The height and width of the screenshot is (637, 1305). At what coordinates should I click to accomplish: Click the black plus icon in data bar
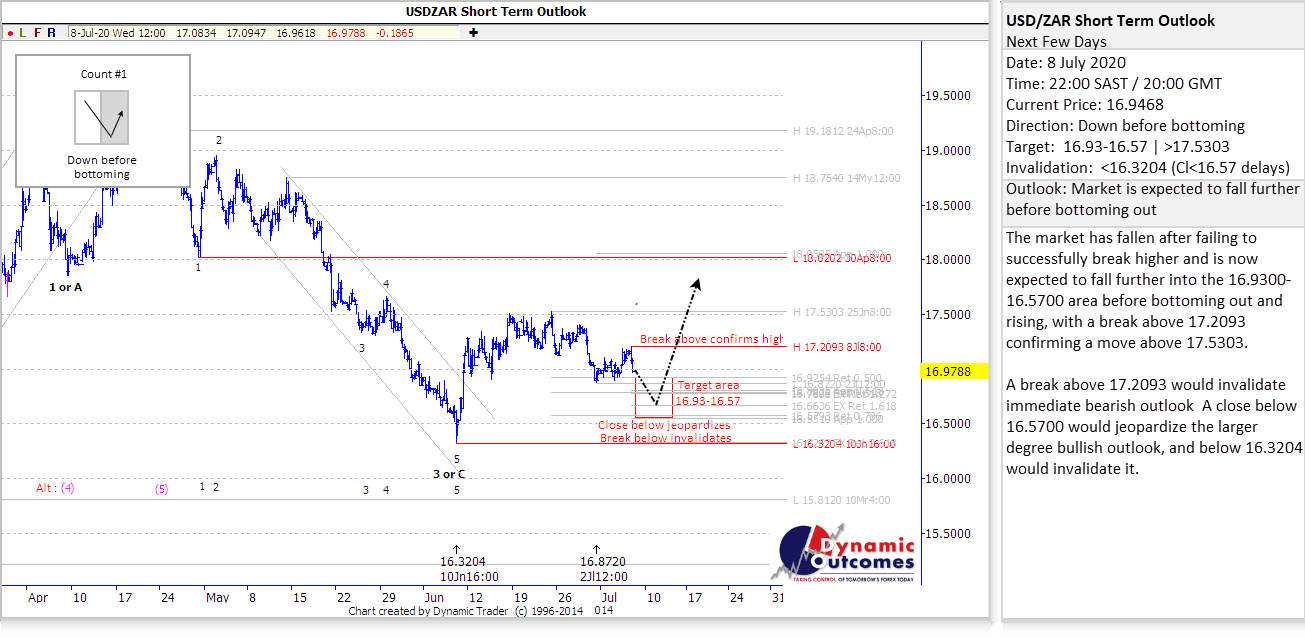(473, 32)
